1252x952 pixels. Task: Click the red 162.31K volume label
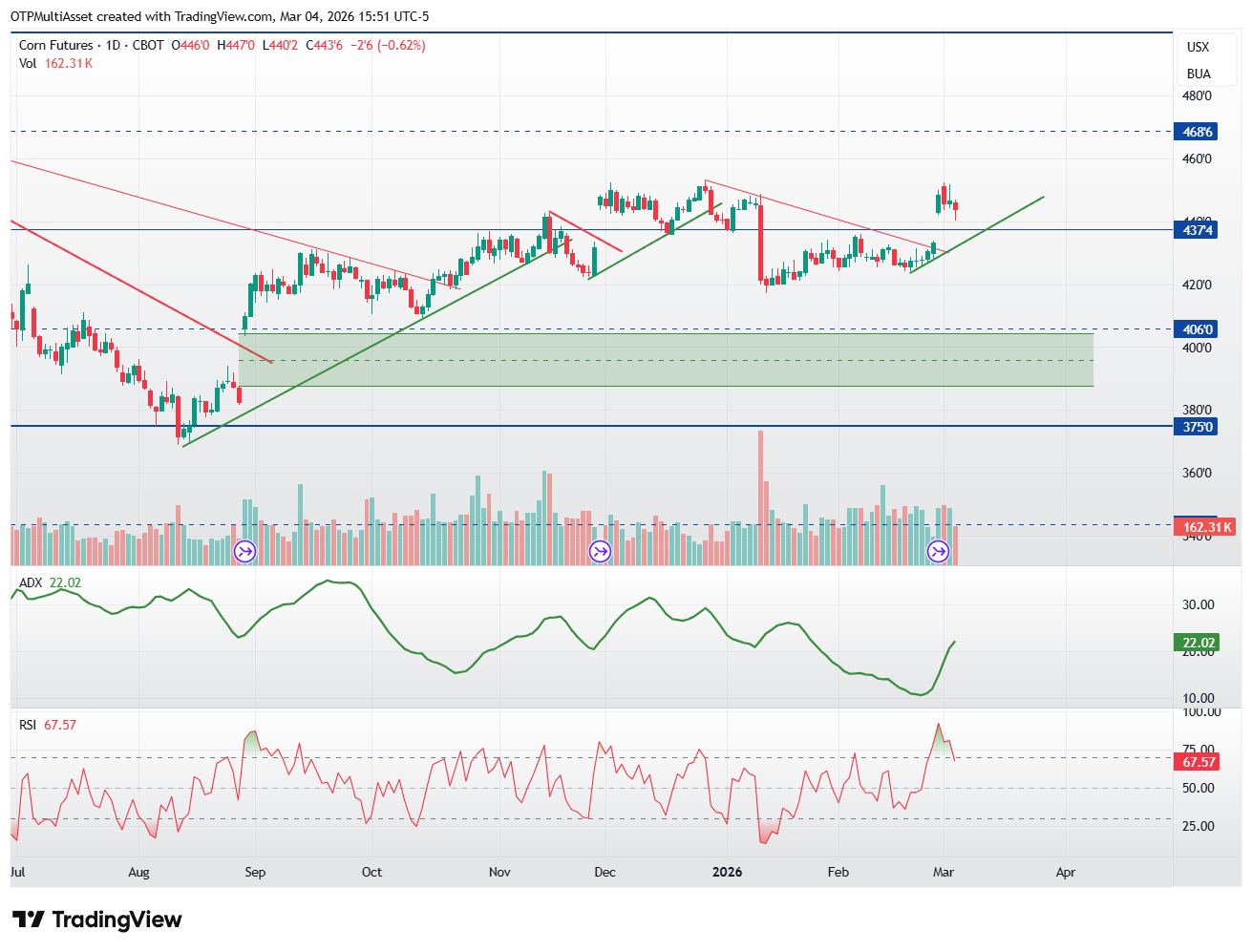pos(1205,527)
